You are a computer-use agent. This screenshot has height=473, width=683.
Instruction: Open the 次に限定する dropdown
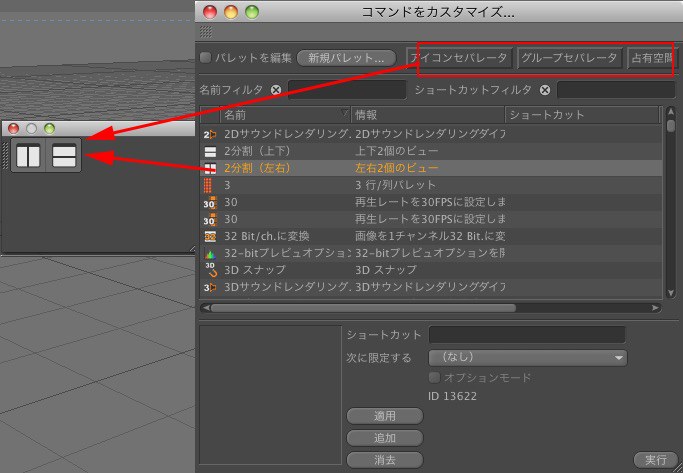(527, 357)
